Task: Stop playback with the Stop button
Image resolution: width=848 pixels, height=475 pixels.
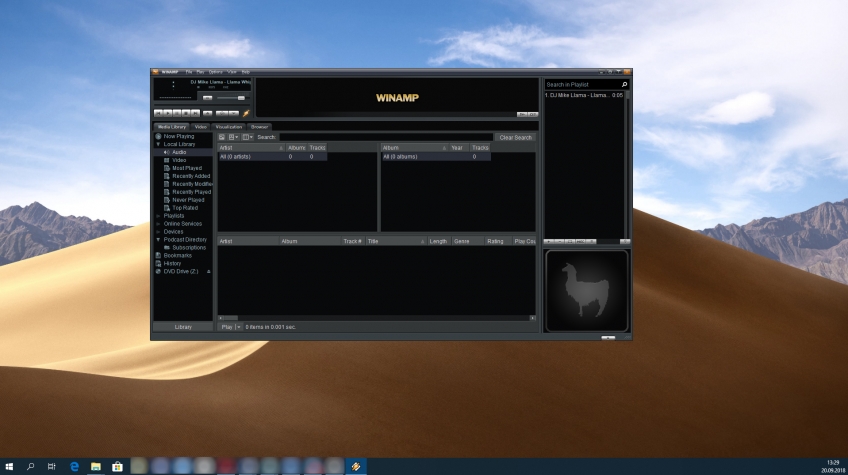Action: (x=186, y=113)
